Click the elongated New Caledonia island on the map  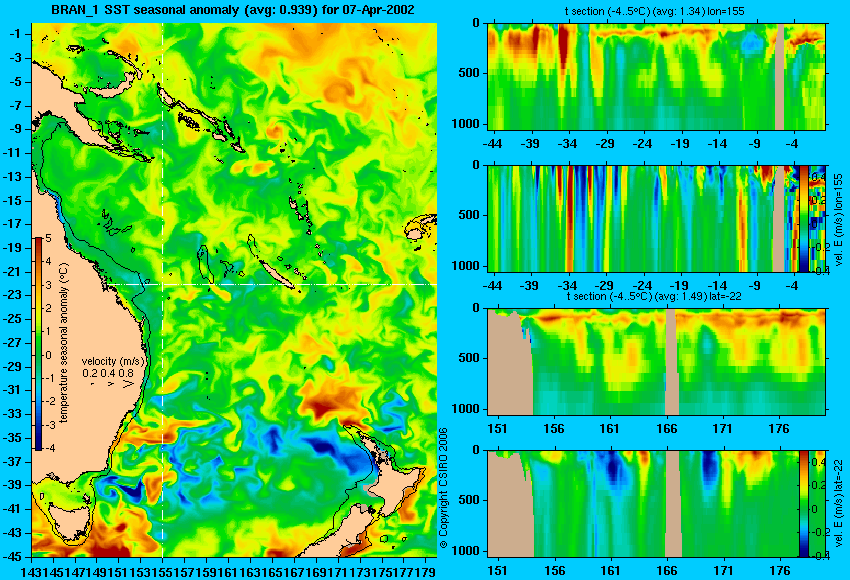(x=276, y=274)
